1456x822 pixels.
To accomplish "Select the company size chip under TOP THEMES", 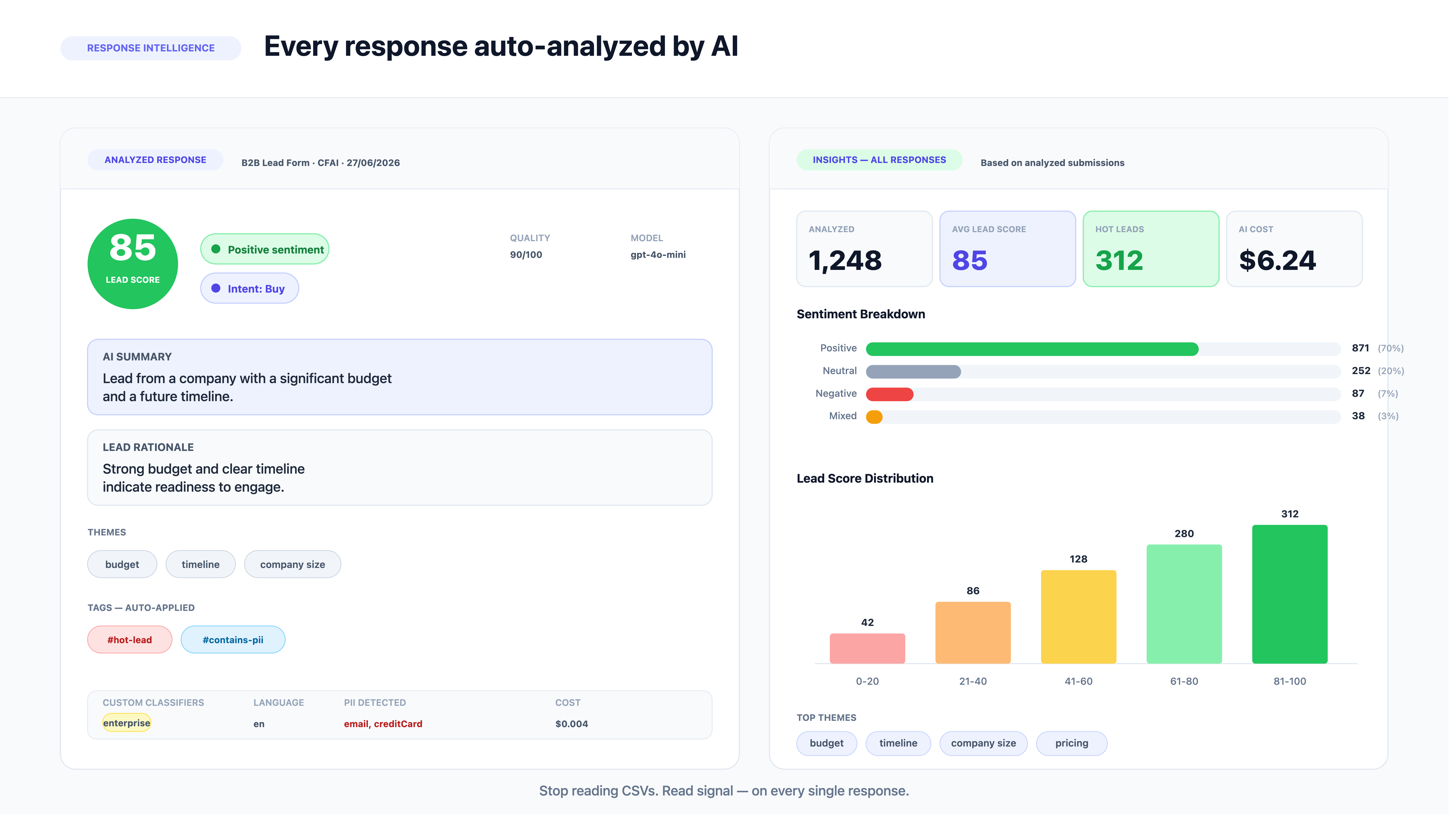I will click(x=989, y=747).
